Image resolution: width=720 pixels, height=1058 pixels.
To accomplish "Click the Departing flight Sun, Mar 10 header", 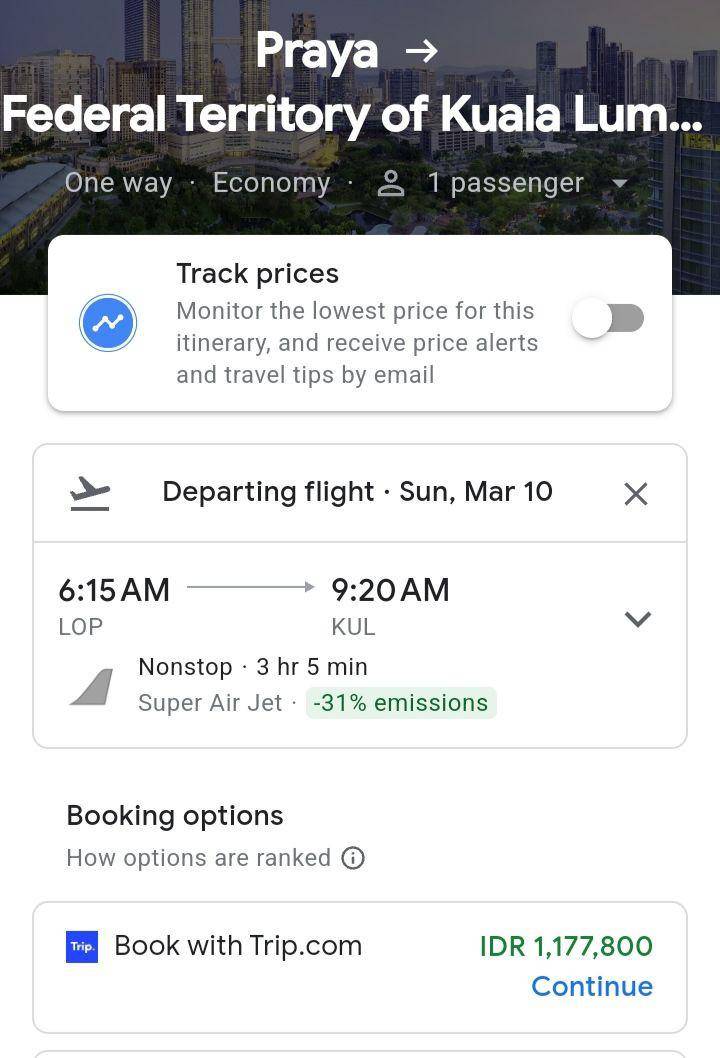I will [358, 492].
